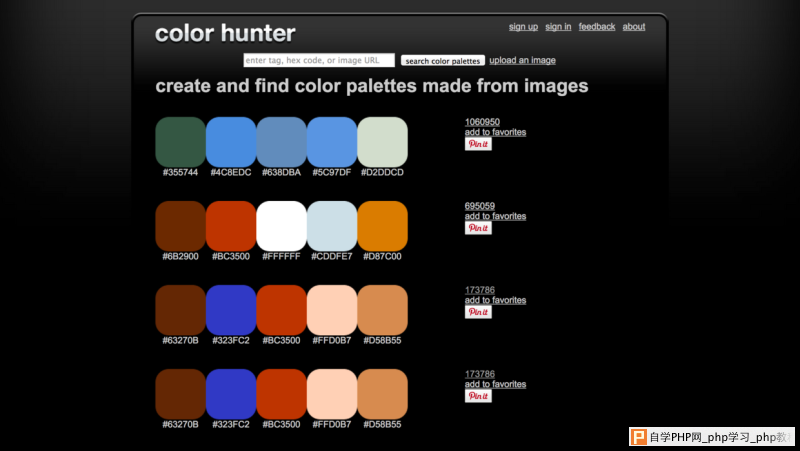Select the orange #D87C00 swatch
This screenshot has height=451, width=800.
(x=382, y=226)
